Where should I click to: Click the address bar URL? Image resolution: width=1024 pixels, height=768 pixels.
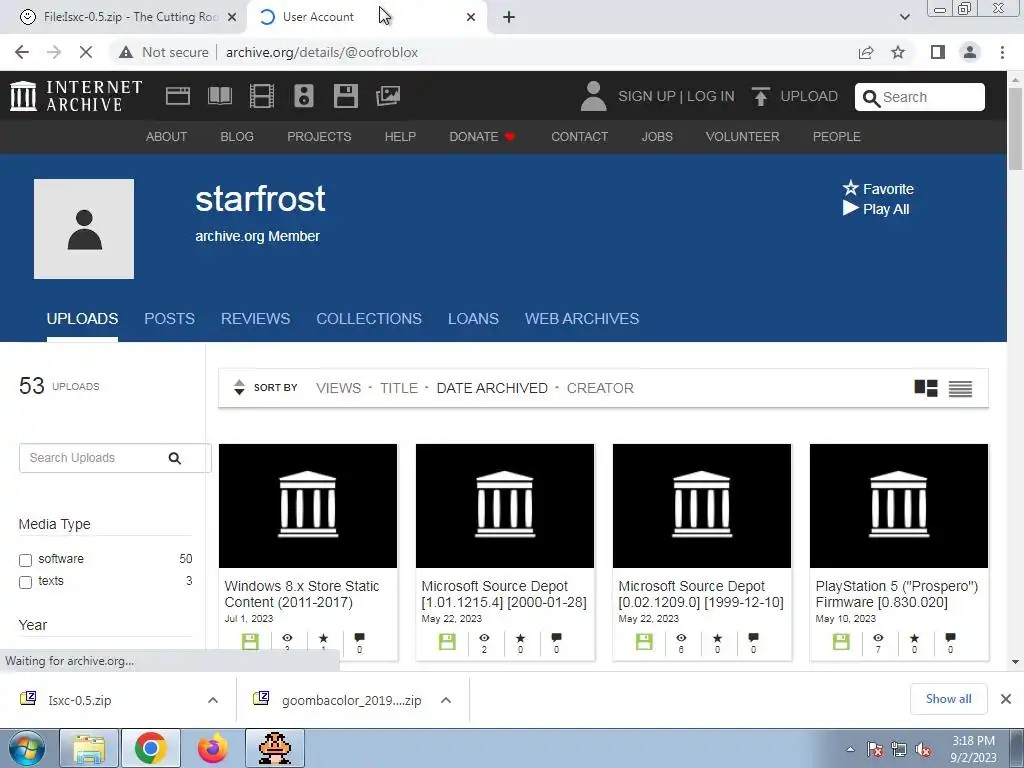pos(321,52)
